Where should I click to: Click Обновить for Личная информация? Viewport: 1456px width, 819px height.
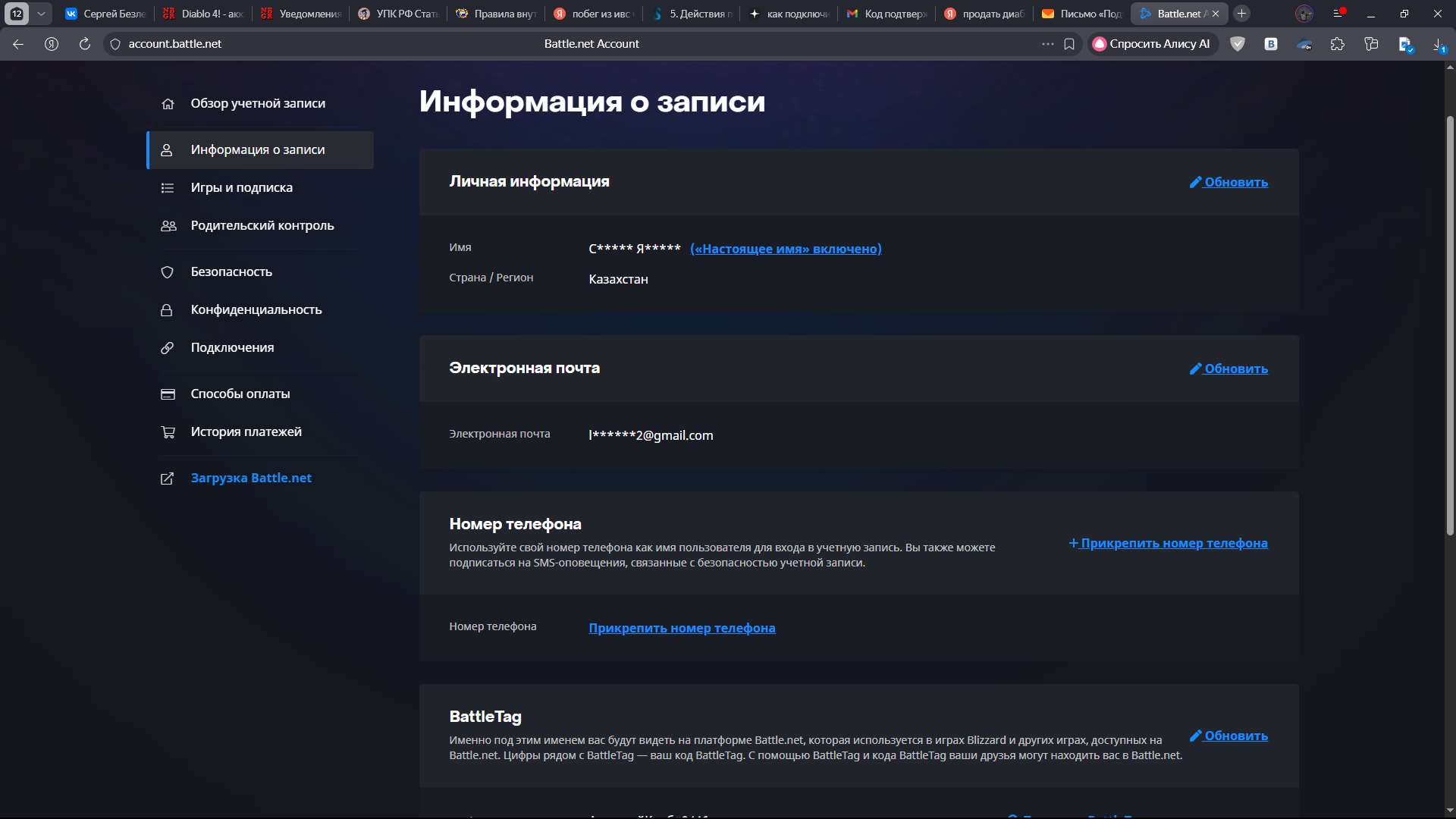click(x=1228, y=182)
